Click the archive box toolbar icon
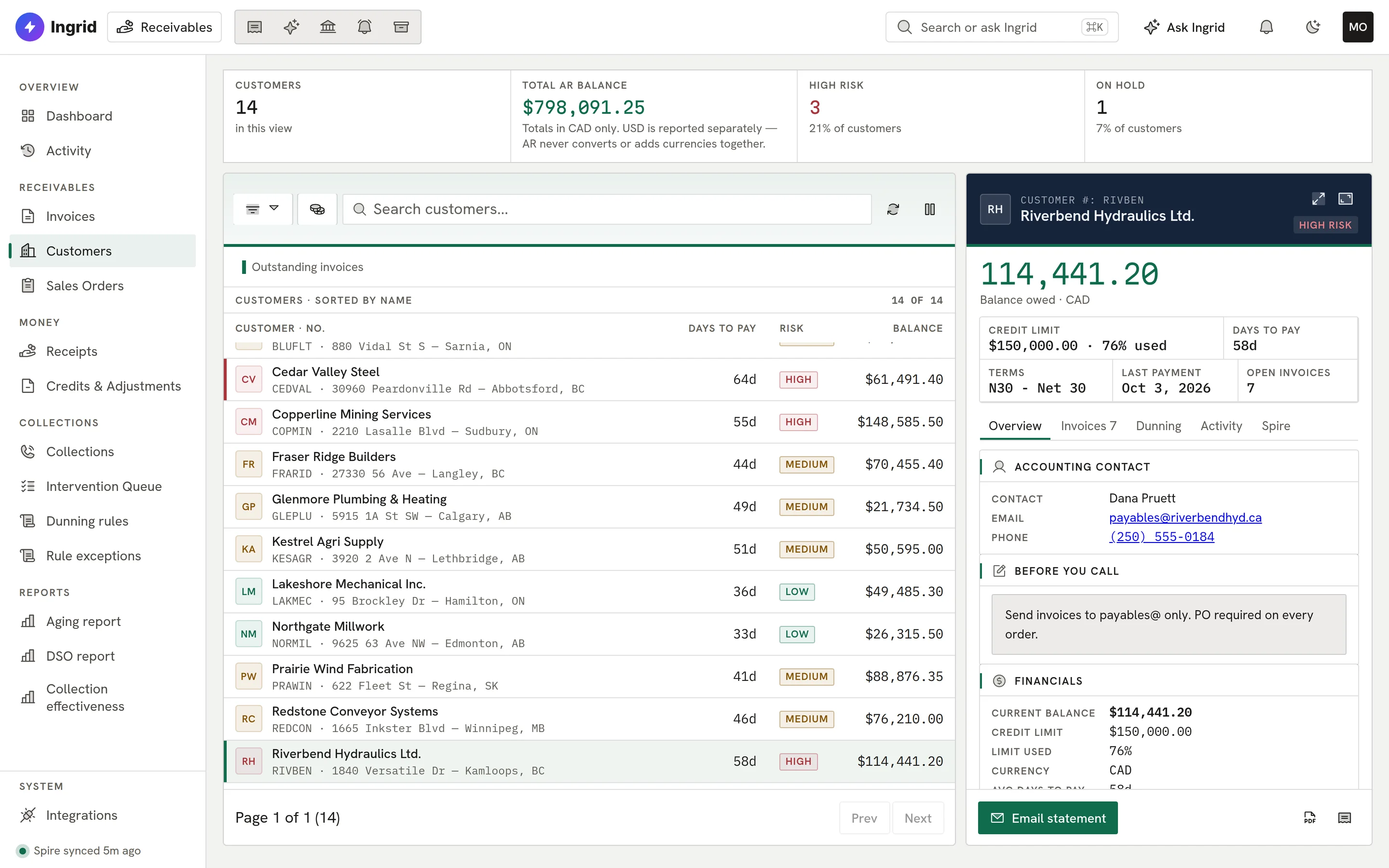This screenshot has height=868, width=1389. pos(401,27)
